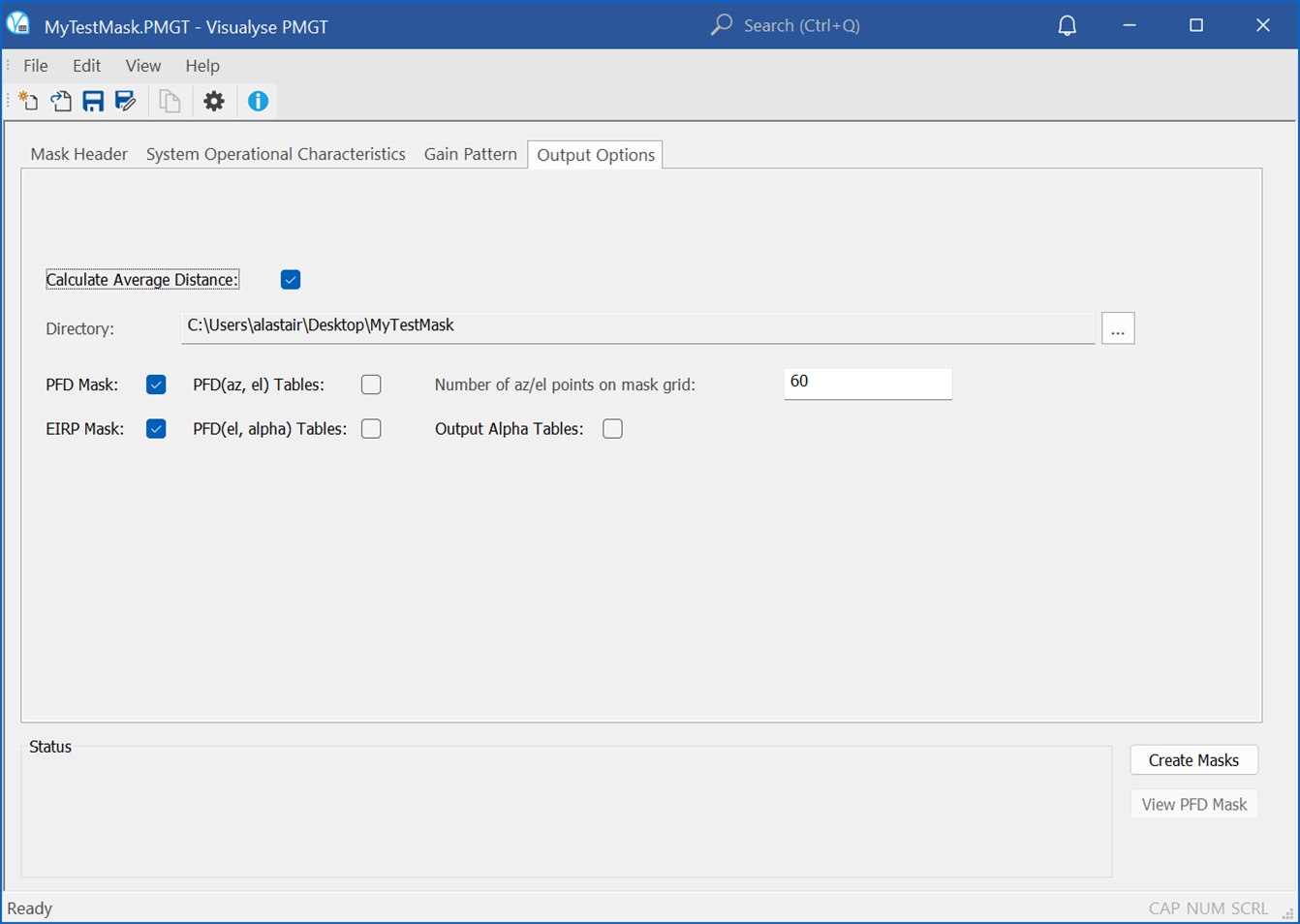Enable PFD(el, alpha) Tables checkbox
Screen dimensions: 1300x924
[371, 429]
